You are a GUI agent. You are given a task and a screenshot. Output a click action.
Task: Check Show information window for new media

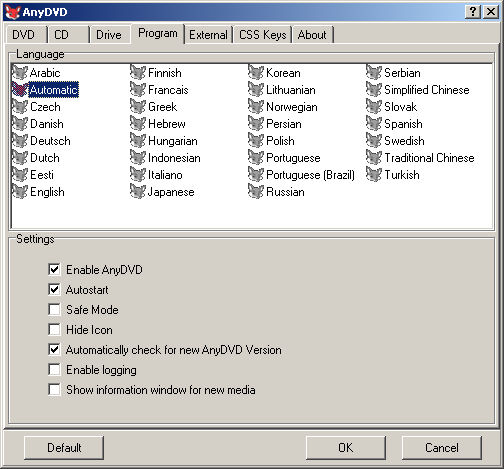[54, 389]
